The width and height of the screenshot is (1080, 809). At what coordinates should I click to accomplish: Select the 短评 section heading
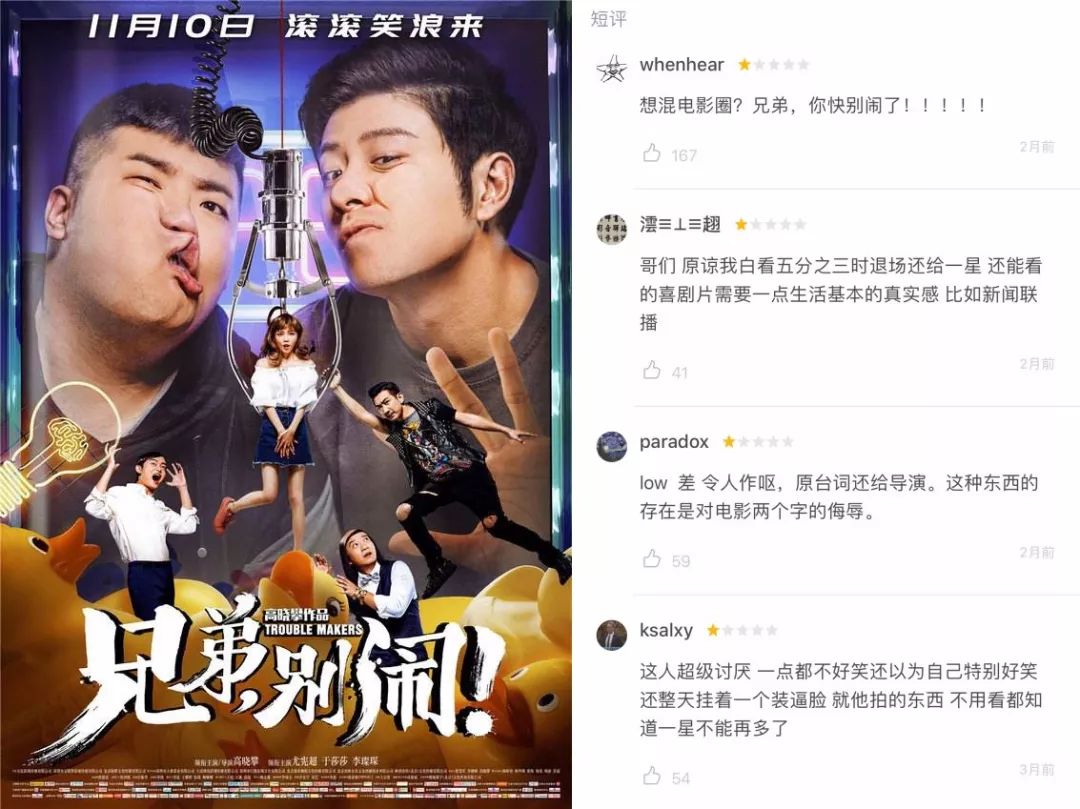pos(609,19)
